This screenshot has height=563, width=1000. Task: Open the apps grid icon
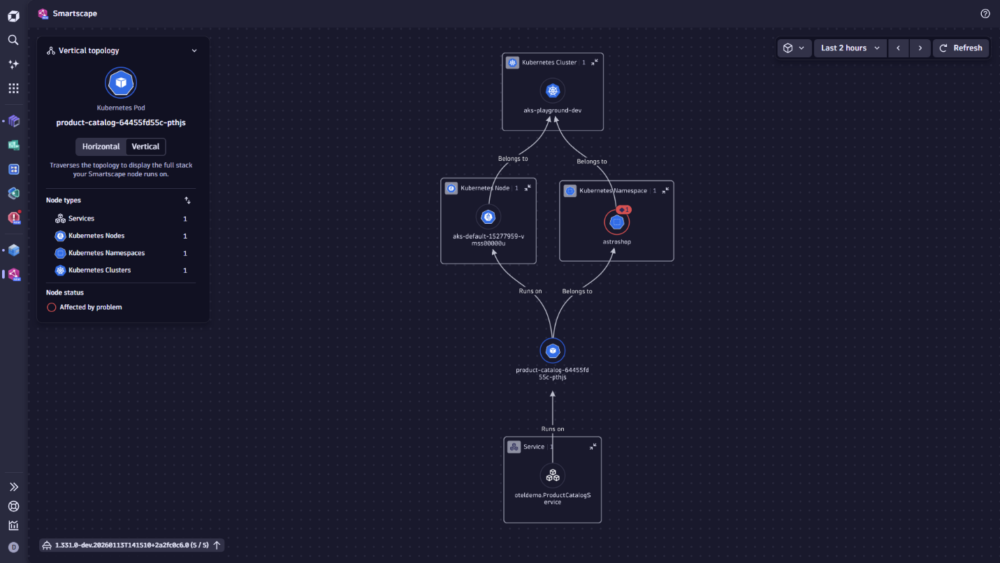13,89
